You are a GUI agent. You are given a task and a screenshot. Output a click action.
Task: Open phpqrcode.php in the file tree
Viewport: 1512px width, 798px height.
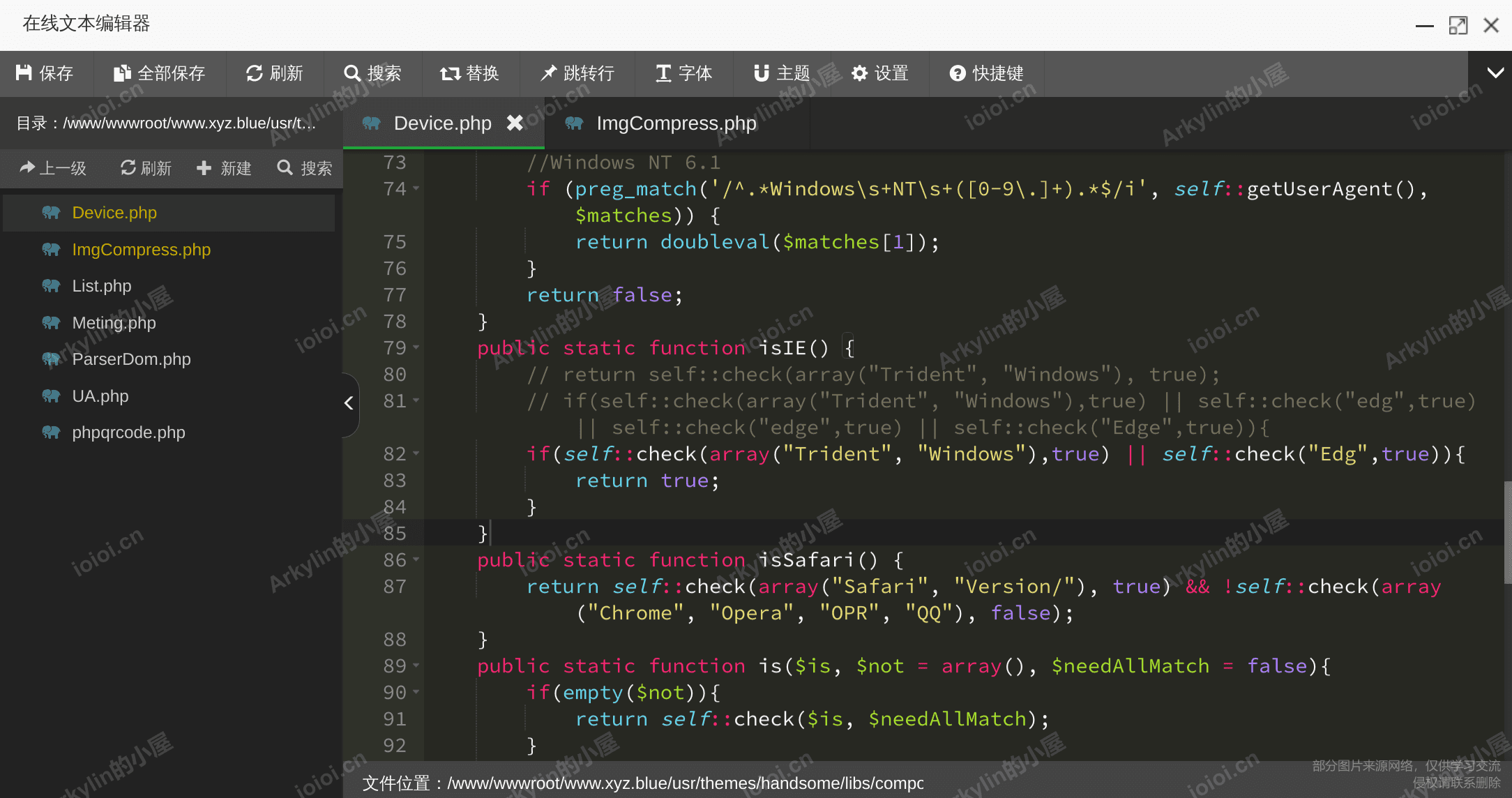(x=169, y=432)
